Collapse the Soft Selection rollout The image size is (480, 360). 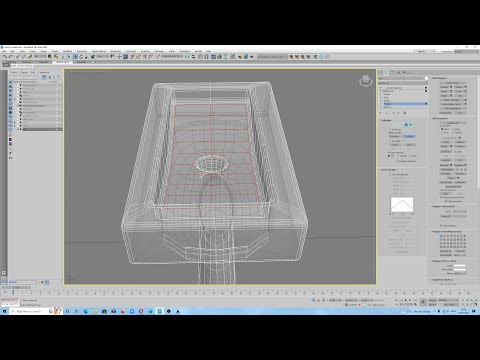[388, 170]
